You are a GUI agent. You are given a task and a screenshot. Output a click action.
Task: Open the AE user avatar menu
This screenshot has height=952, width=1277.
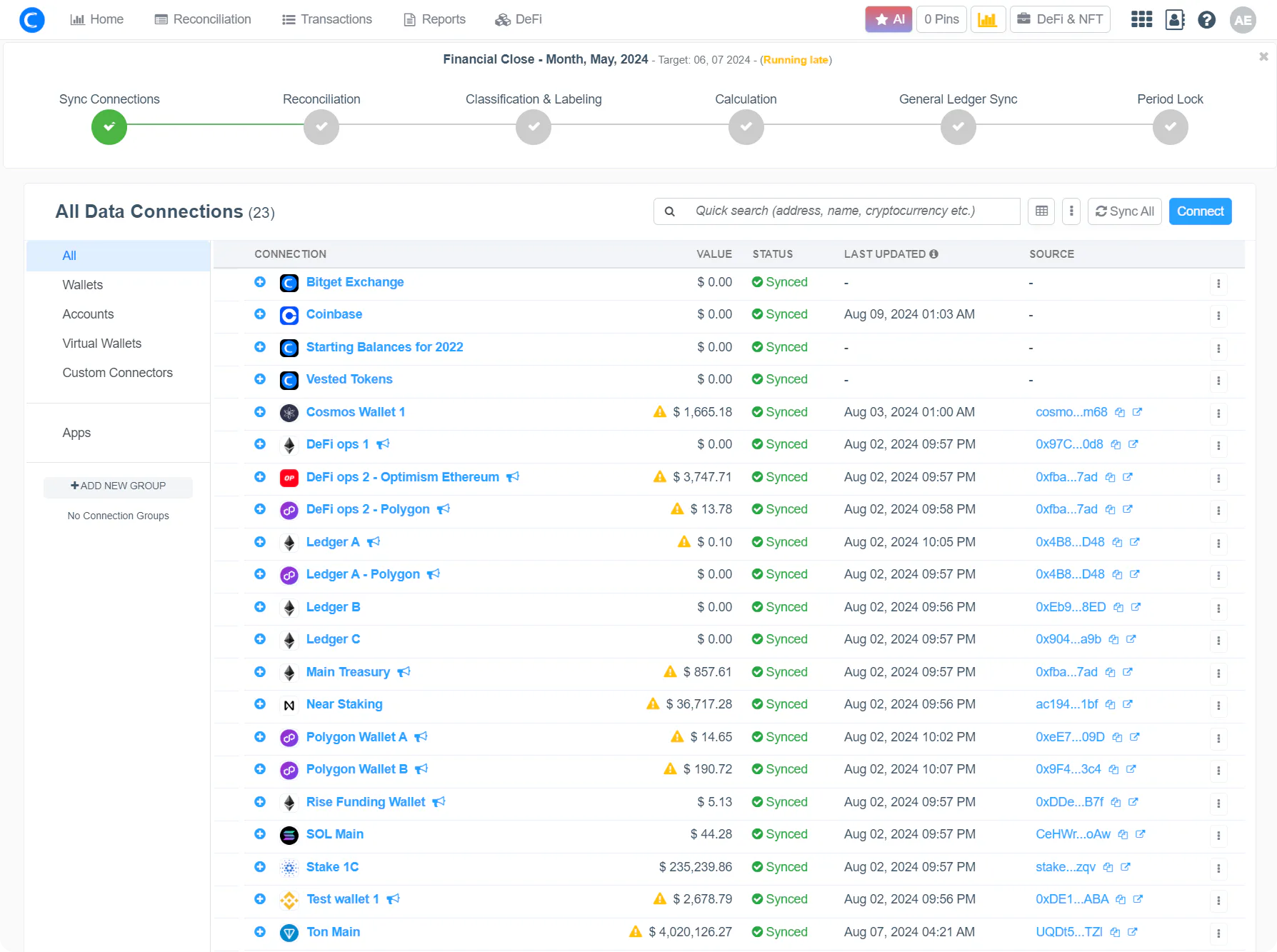[1243, 19]
